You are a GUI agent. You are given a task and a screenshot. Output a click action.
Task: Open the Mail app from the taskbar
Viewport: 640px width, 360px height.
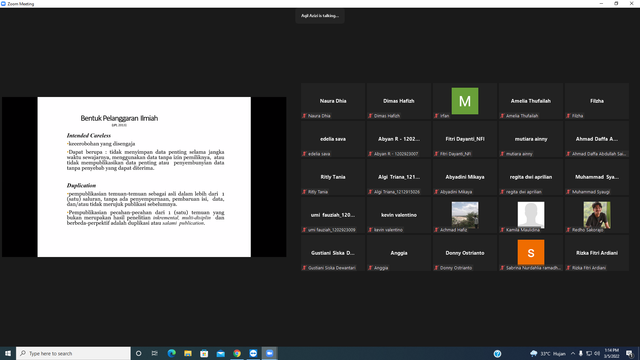pyautogui.click(x=220, y=353)
